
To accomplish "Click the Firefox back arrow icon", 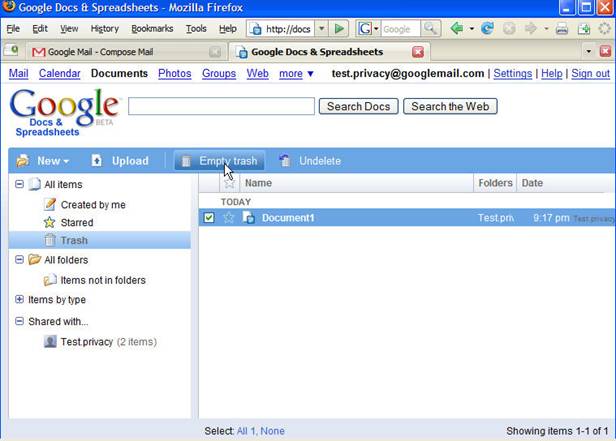I will [x=456, y=29].
